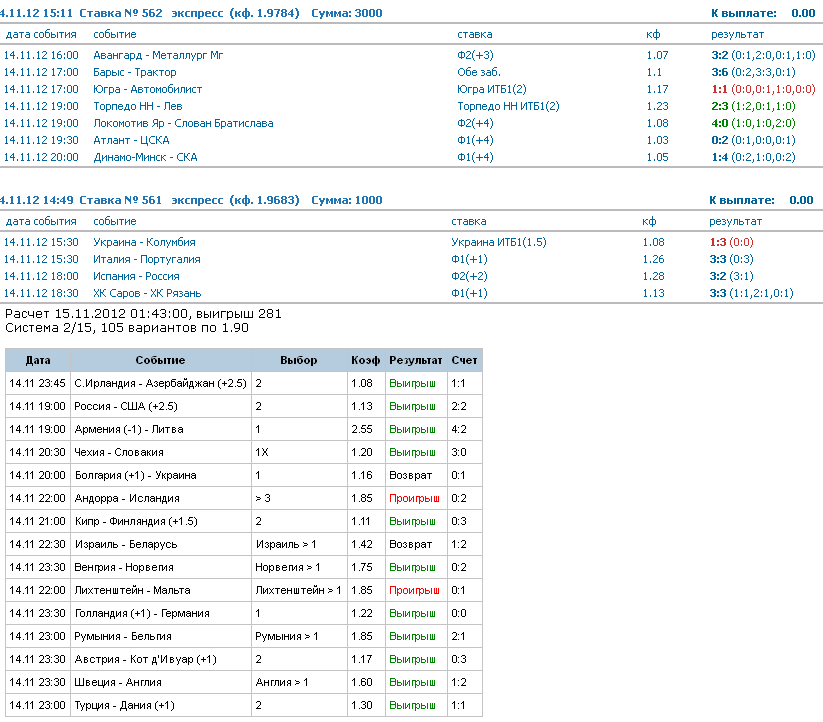Click the 'Торпедо НН - Лев' event
This screenshot has width=823, height=722.
pos(138,106)
